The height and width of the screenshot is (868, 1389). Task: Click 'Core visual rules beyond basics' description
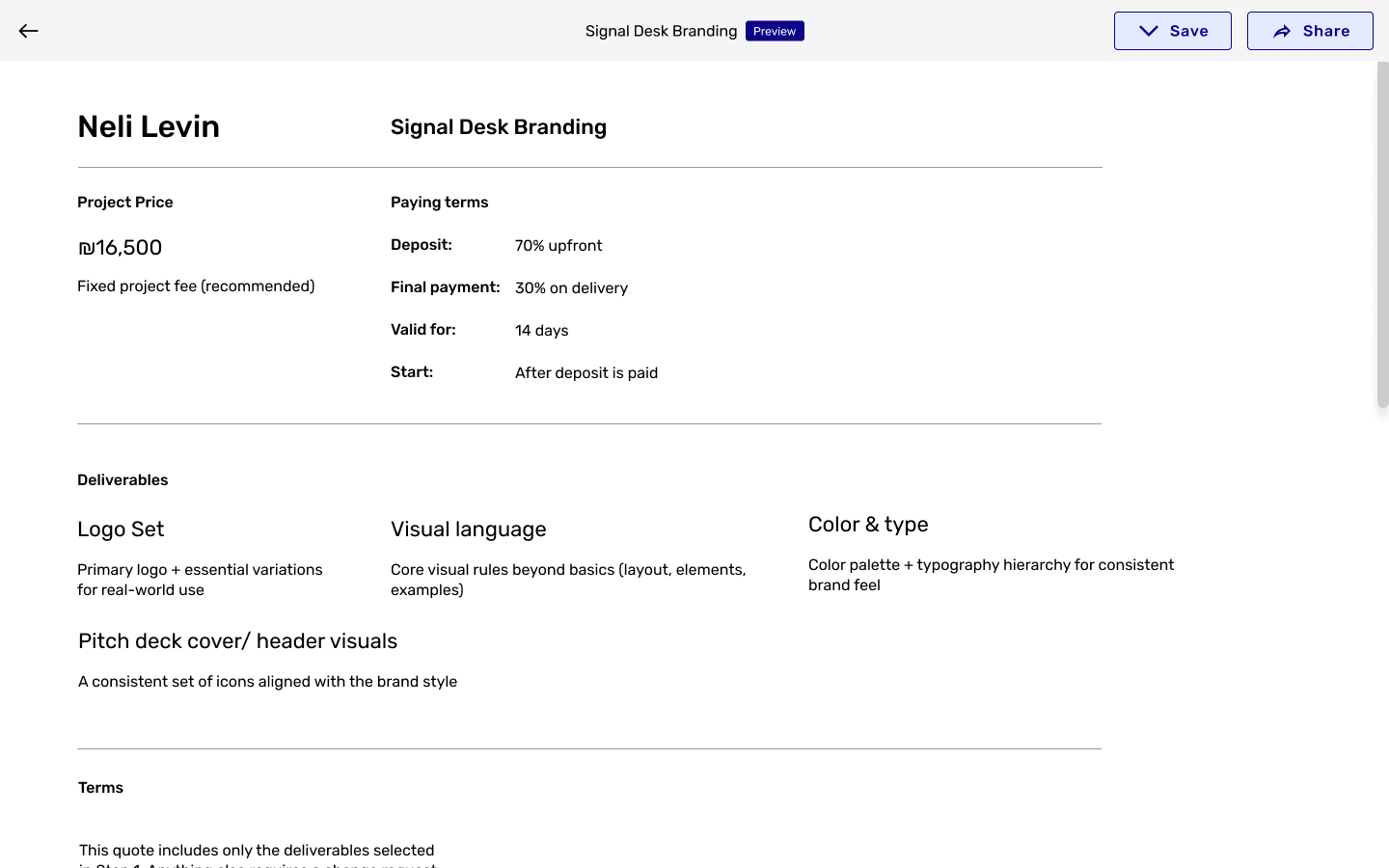click(x=568, y=580)
